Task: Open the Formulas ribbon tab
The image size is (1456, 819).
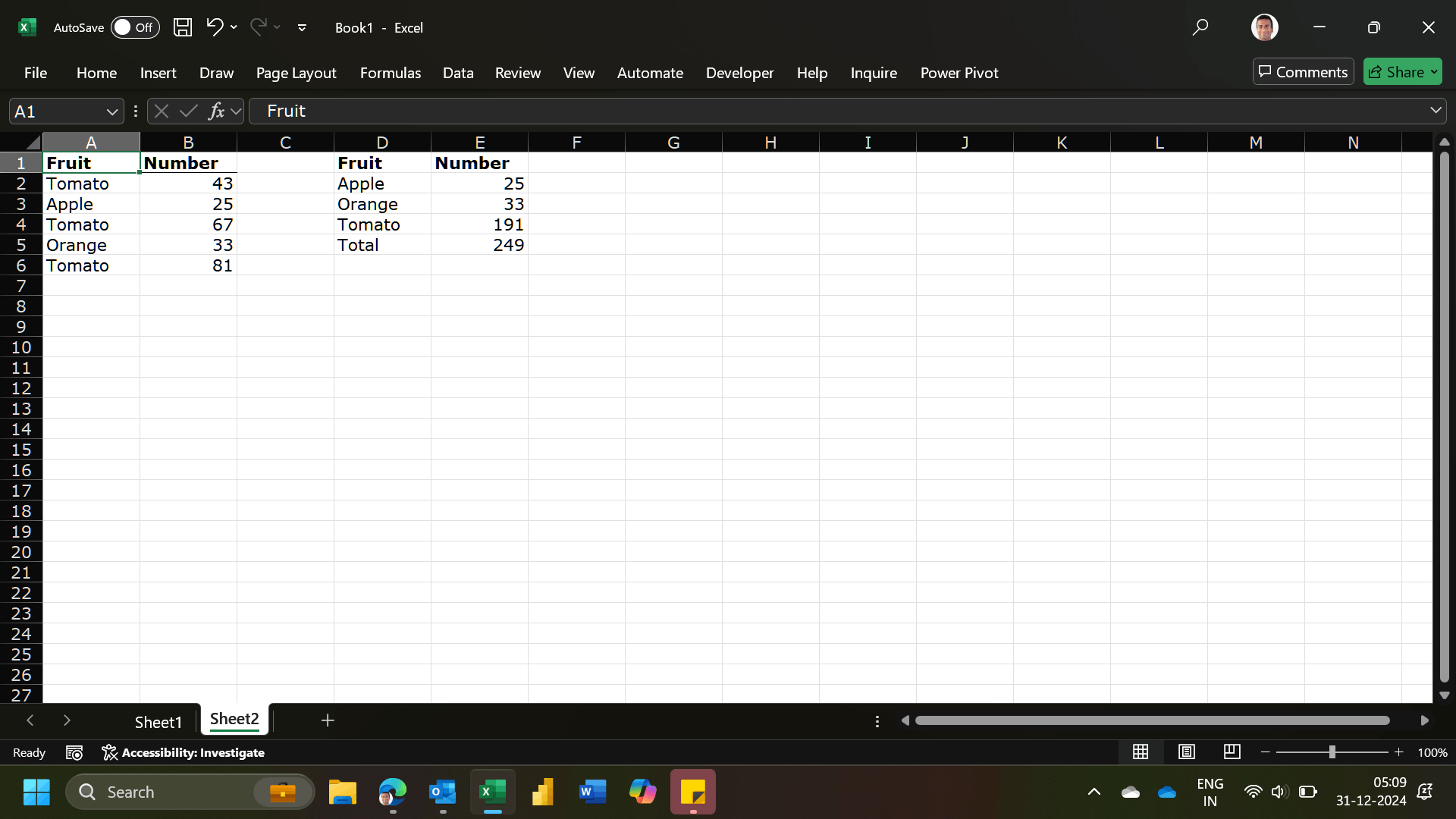Action: coord(390,73)
